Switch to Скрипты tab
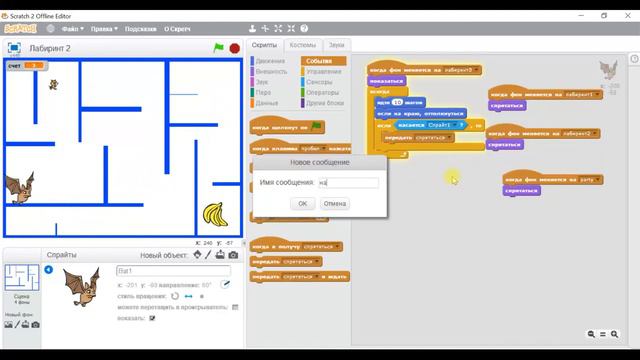The width and height of the screenshot is (640, 360). [264, 45]
